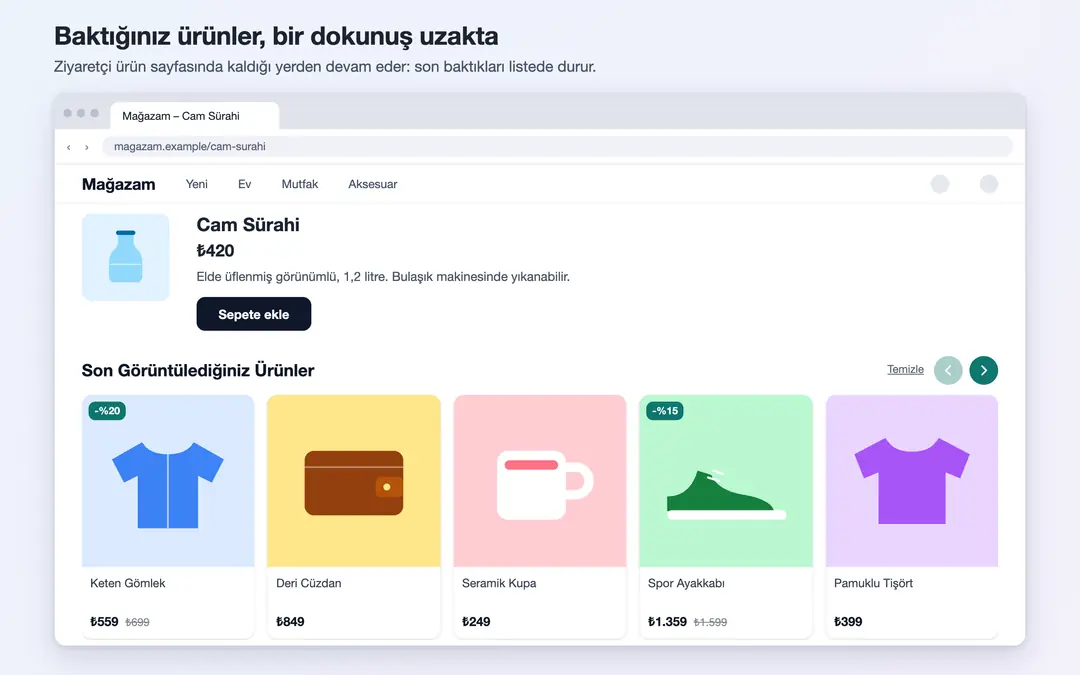Viewport: 1080px width, 675px height.
Task: Click the ₺559 price
Action: tap(104, 622)
